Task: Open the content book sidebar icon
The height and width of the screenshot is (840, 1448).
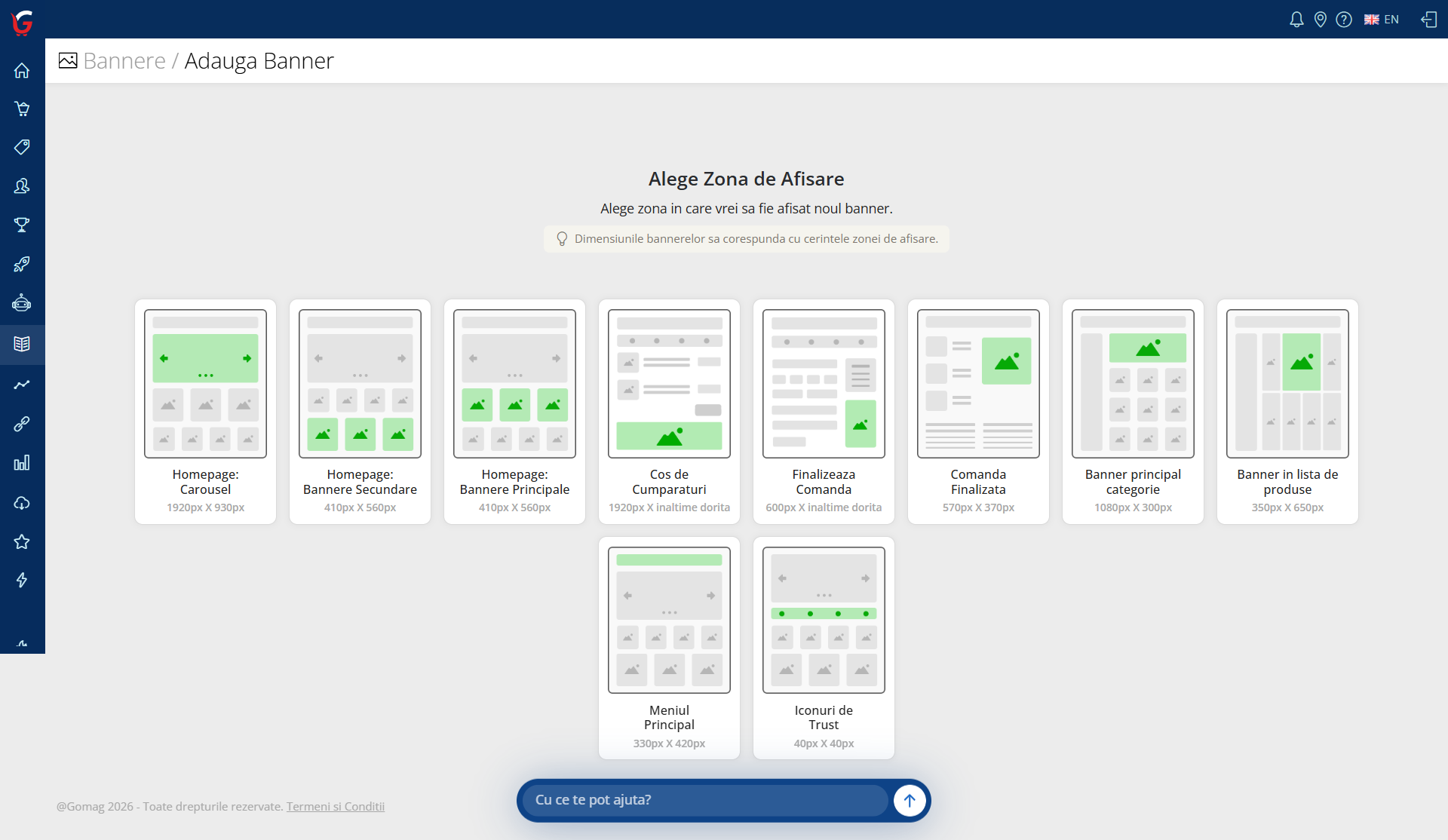Action: tap(22, 344)
